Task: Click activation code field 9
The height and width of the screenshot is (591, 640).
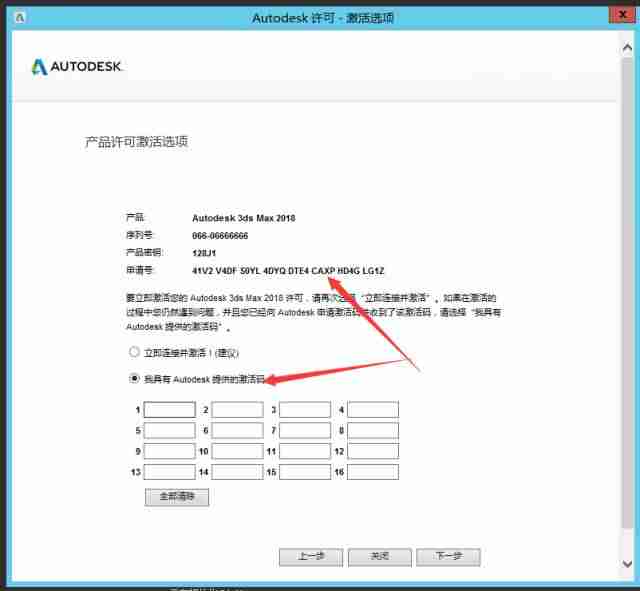Action: click(x=169, y=451)
